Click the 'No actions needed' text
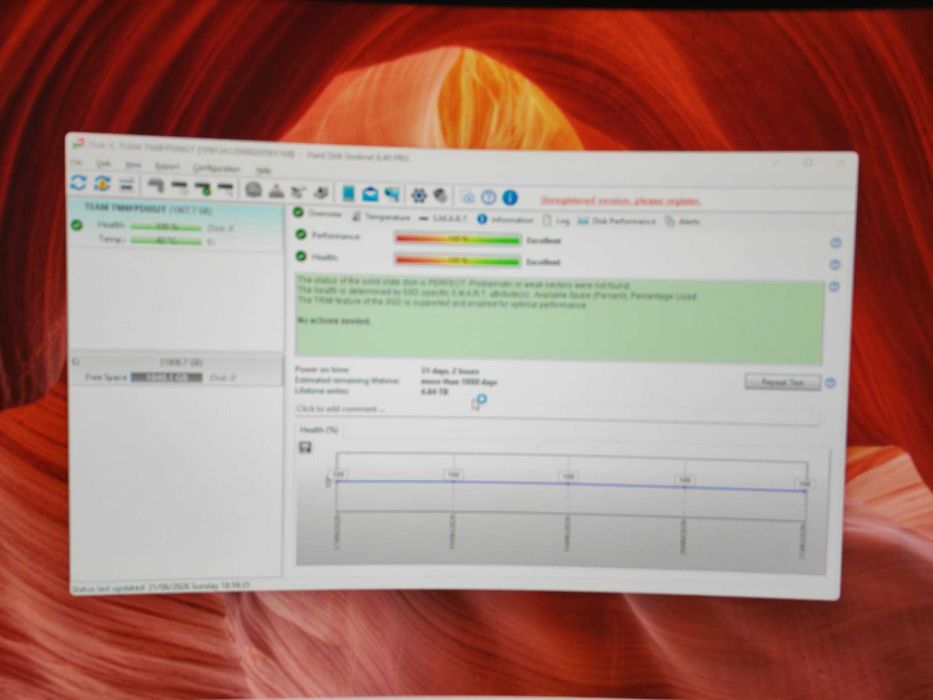933x700 pixels. tap(334, 321)
